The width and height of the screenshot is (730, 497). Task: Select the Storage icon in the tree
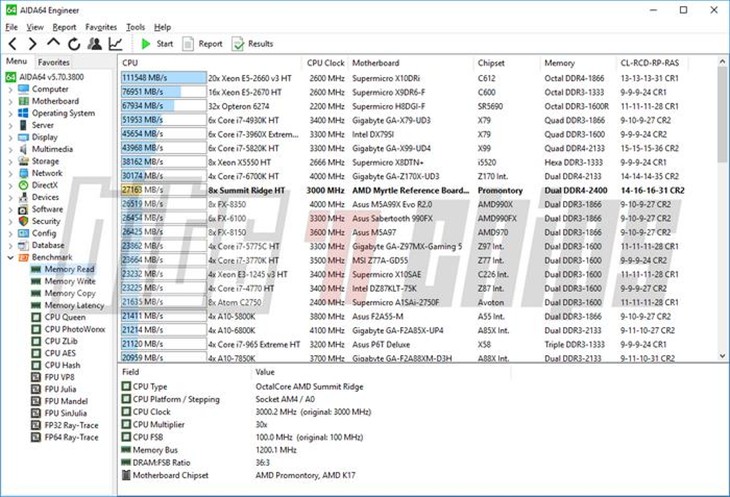(x=24, y=161)
